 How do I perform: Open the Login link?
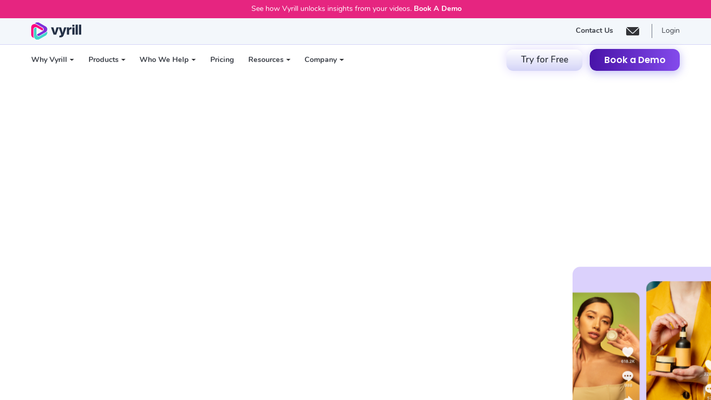click(x=670, y=31)
